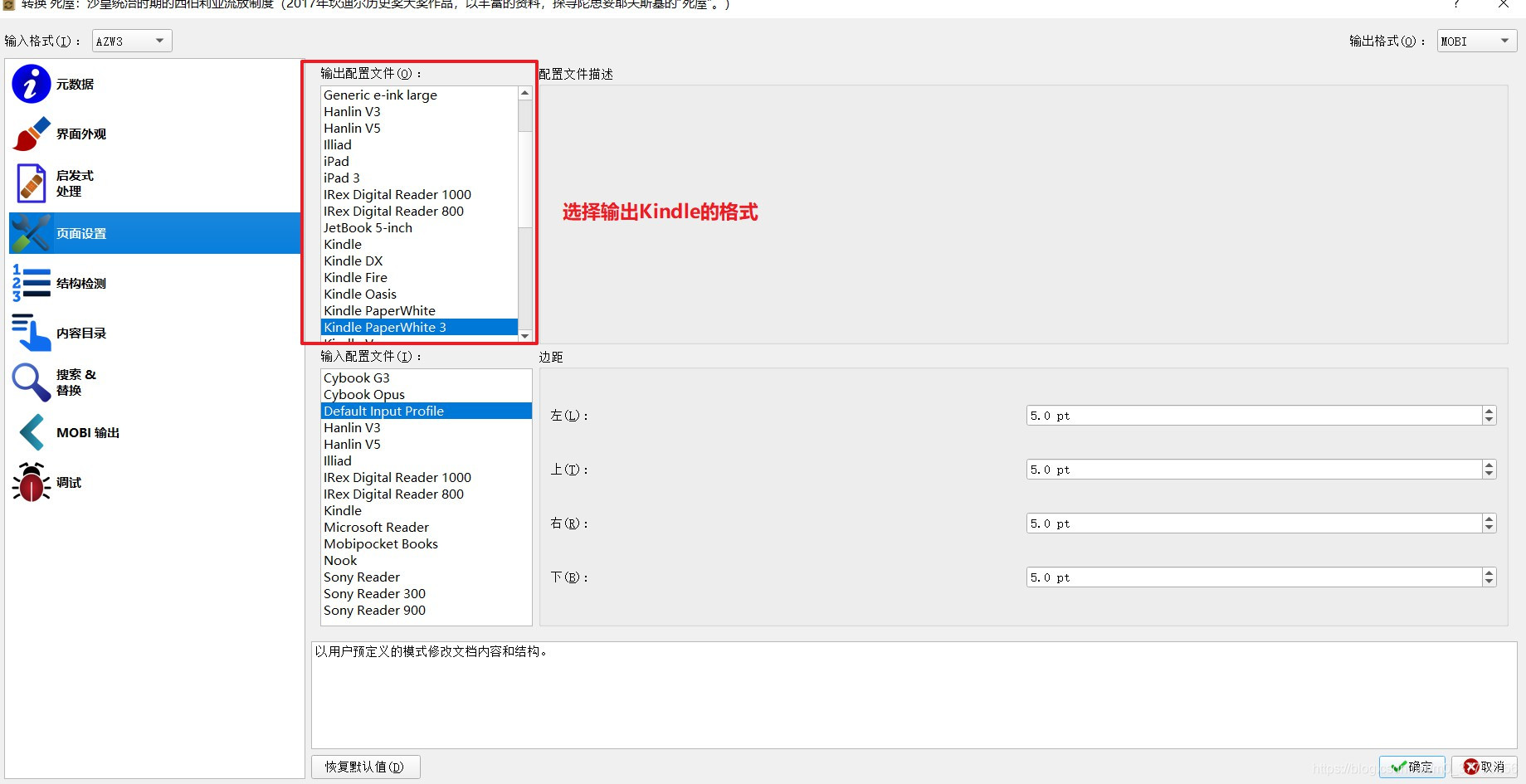Open the Structure Detection numbered list icon
1526x784 pixels.
tap(32, 283)
